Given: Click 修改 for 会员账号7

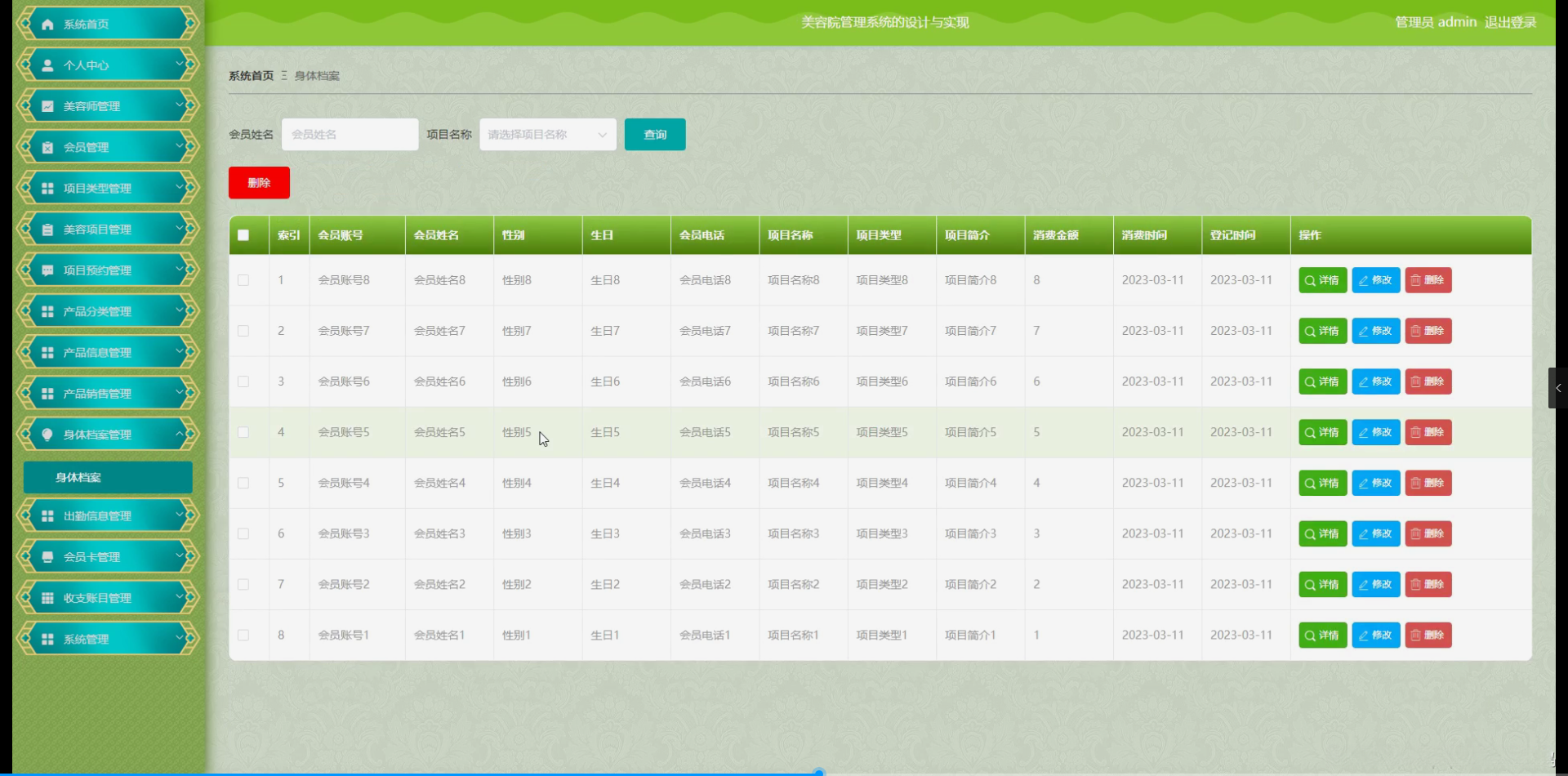Looking at the screenshot, I should (x=1376, y=331).
